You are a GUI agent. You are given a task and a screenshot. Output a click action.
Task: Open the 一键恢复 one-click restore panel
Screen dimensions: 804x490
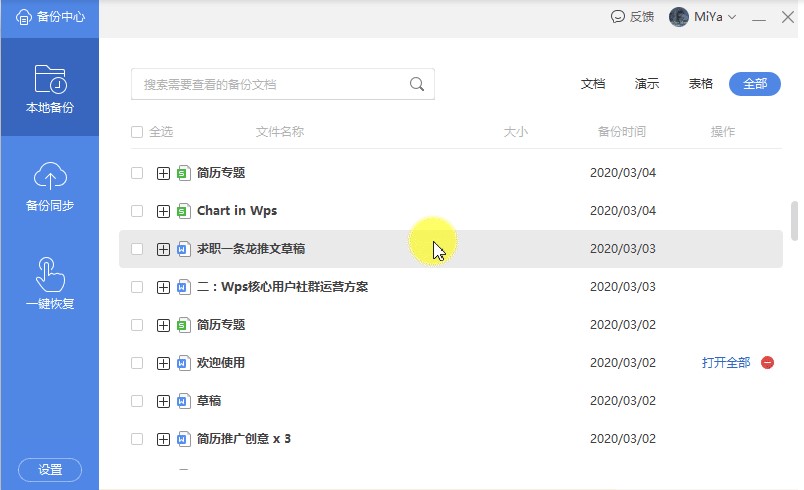50,283
